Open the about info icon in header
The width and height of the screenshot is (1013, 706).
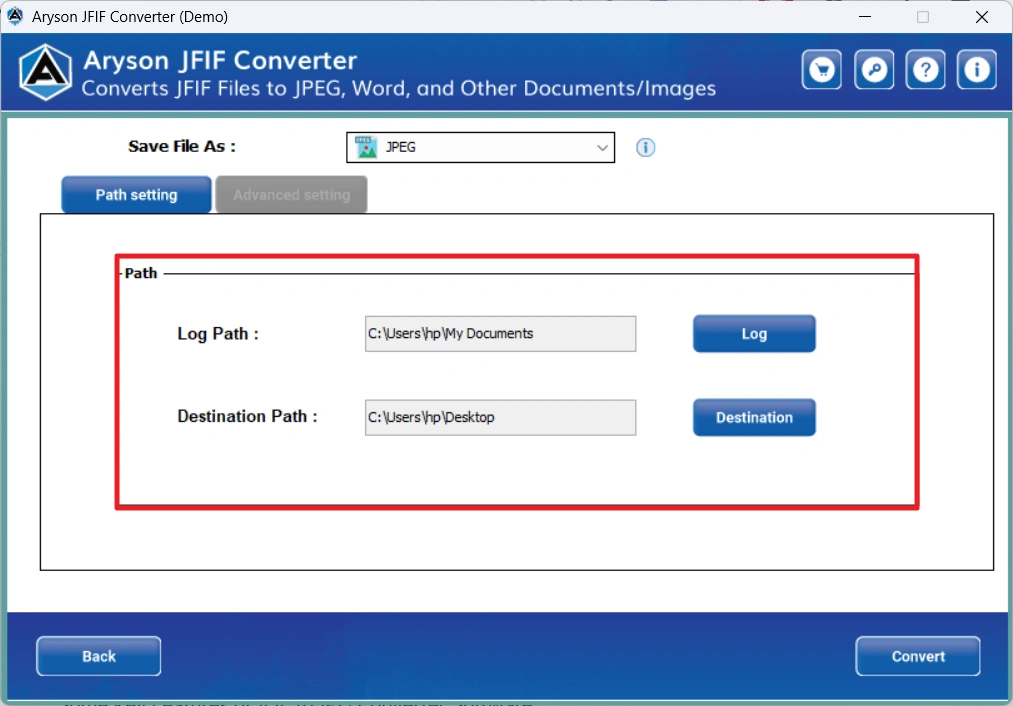pos(976,69)
